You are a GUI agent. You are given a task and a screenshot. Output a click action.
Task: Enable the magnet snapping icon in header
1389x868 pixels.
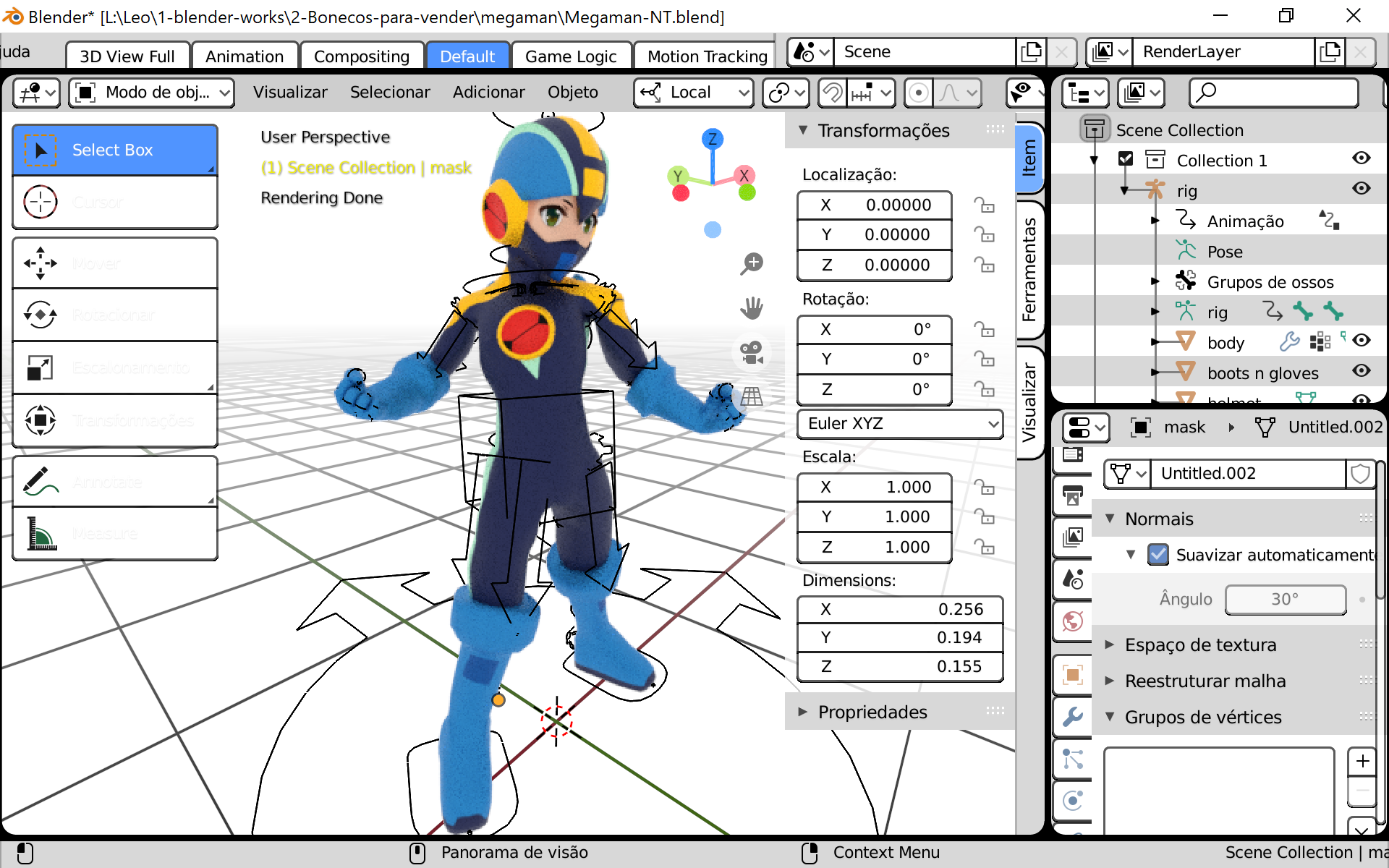833,93
